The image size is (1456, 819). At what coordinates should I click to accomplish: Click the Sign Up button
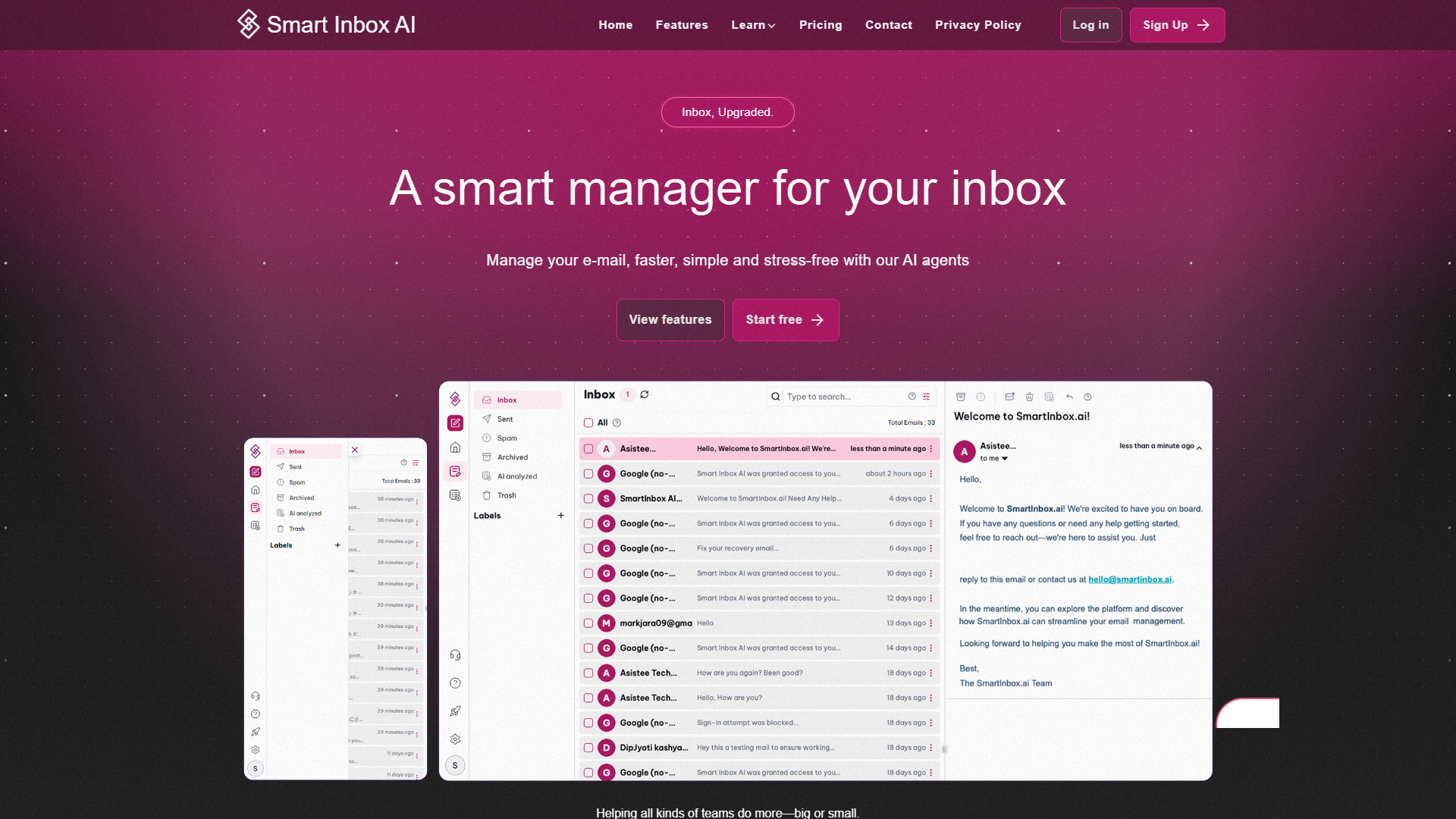(x=1177, y=25)
